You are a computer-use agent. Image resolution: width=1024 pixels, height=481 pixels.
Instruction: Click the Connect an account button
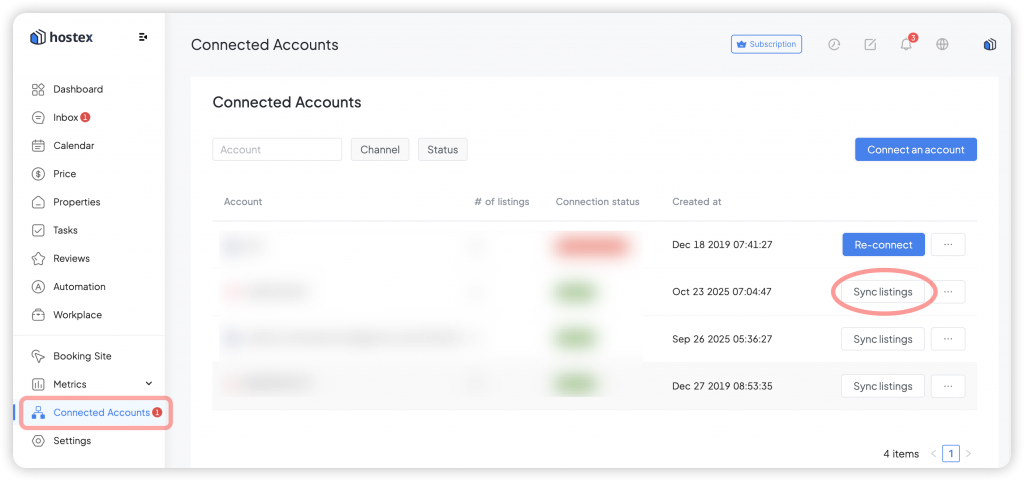pos(915,150)
